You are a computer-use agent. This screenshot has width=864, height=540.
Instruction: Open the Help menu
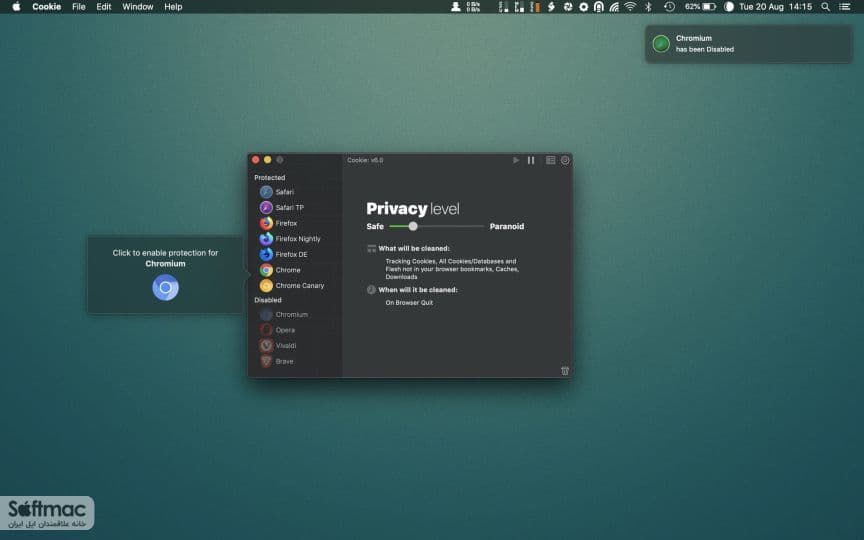point(173,7)
